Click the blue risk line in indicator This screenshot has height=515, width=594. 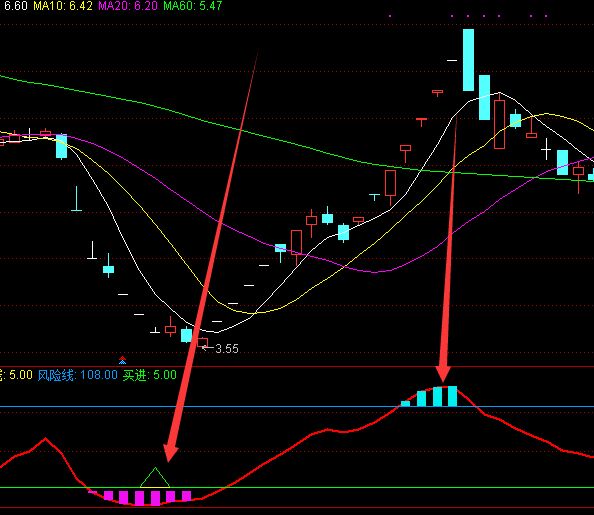click(297, 407)
